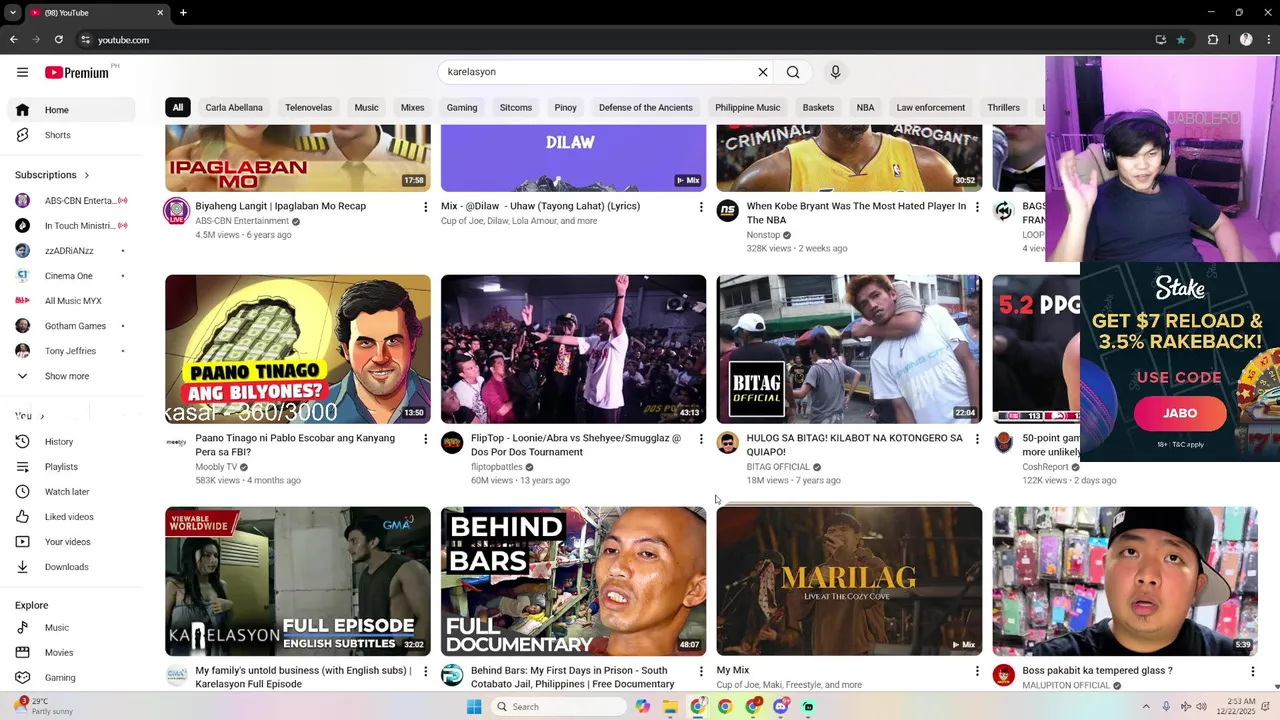Open Gotham Games subscription
Image resolution: width=1280 pixels, height=720 pixels.
pos(71,326)
